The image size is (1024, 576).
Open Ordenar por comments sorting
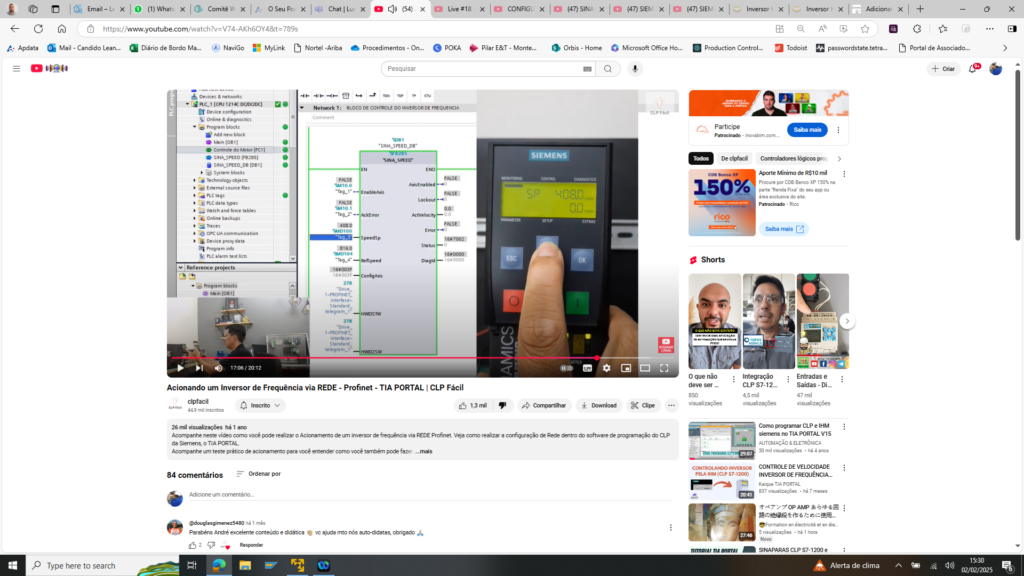tap(259, 474)
